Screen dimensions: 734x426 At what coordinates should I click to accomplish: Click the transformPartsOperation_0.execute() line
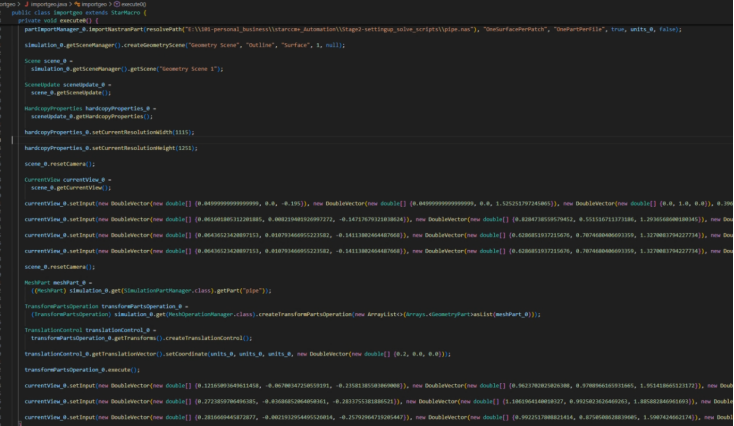tap(82, 370)
